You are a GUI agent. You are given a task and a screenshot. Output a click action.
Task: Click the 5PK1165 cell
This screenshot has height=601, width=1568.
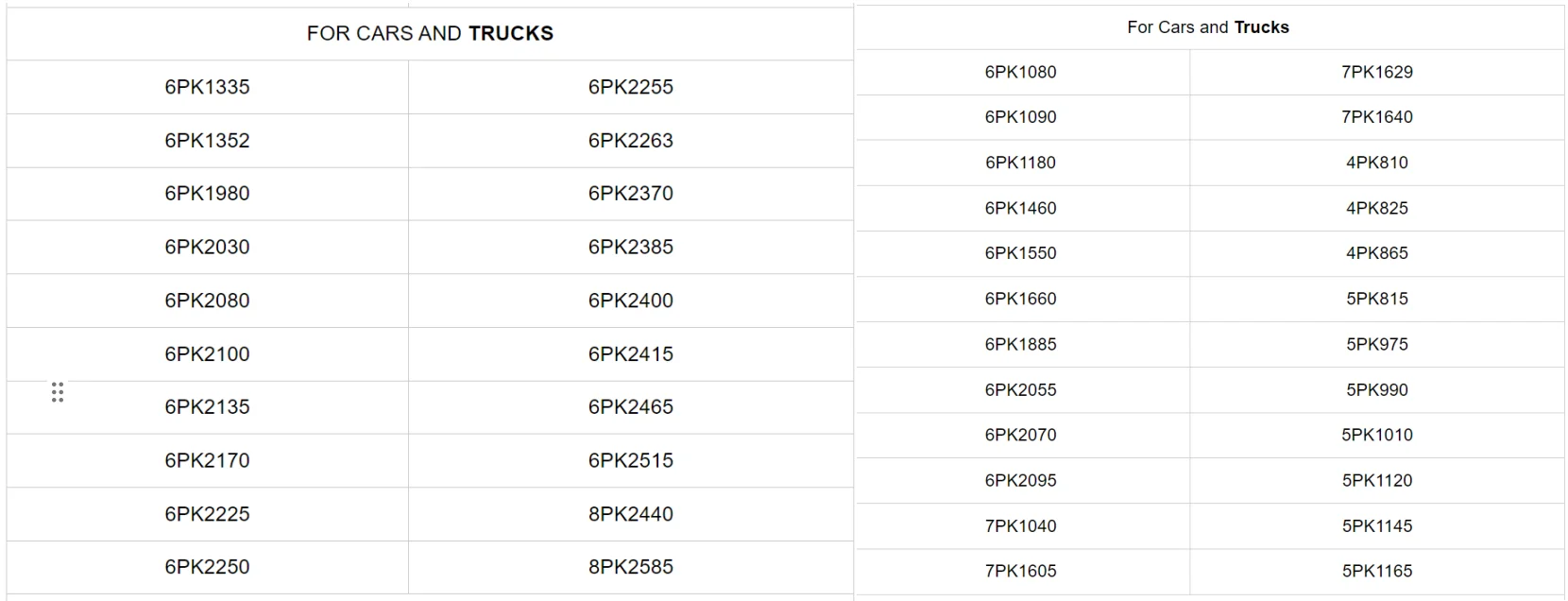[x=1377, y=571]
